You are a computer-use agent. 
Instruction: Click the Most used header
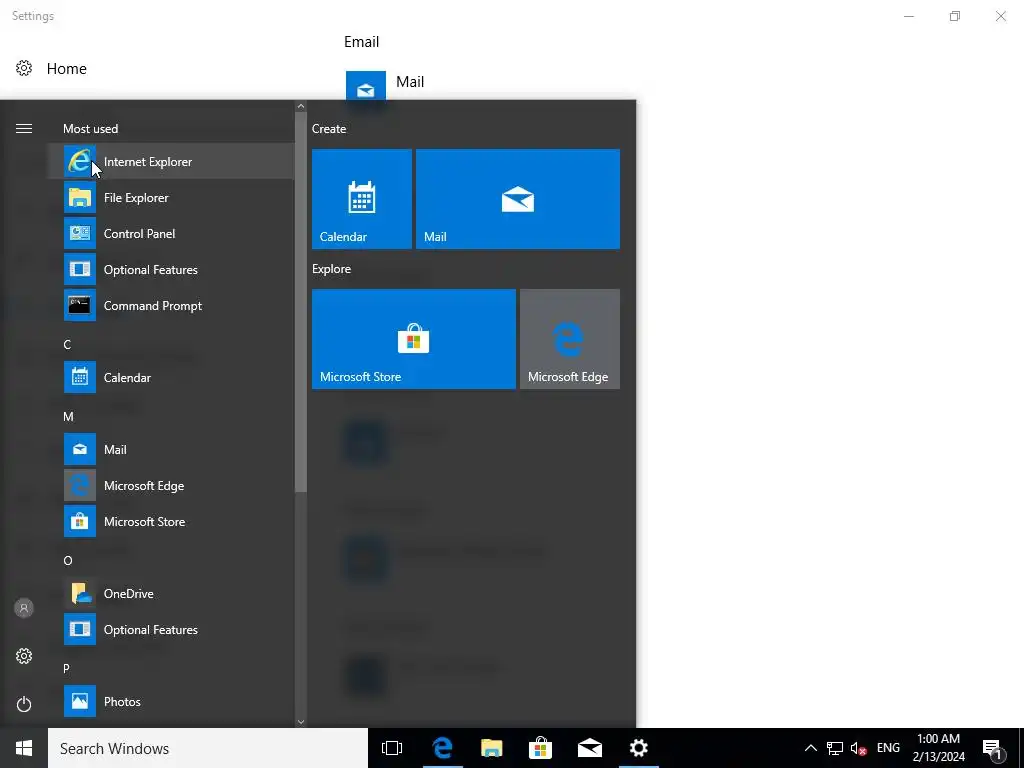click(90, 129)
